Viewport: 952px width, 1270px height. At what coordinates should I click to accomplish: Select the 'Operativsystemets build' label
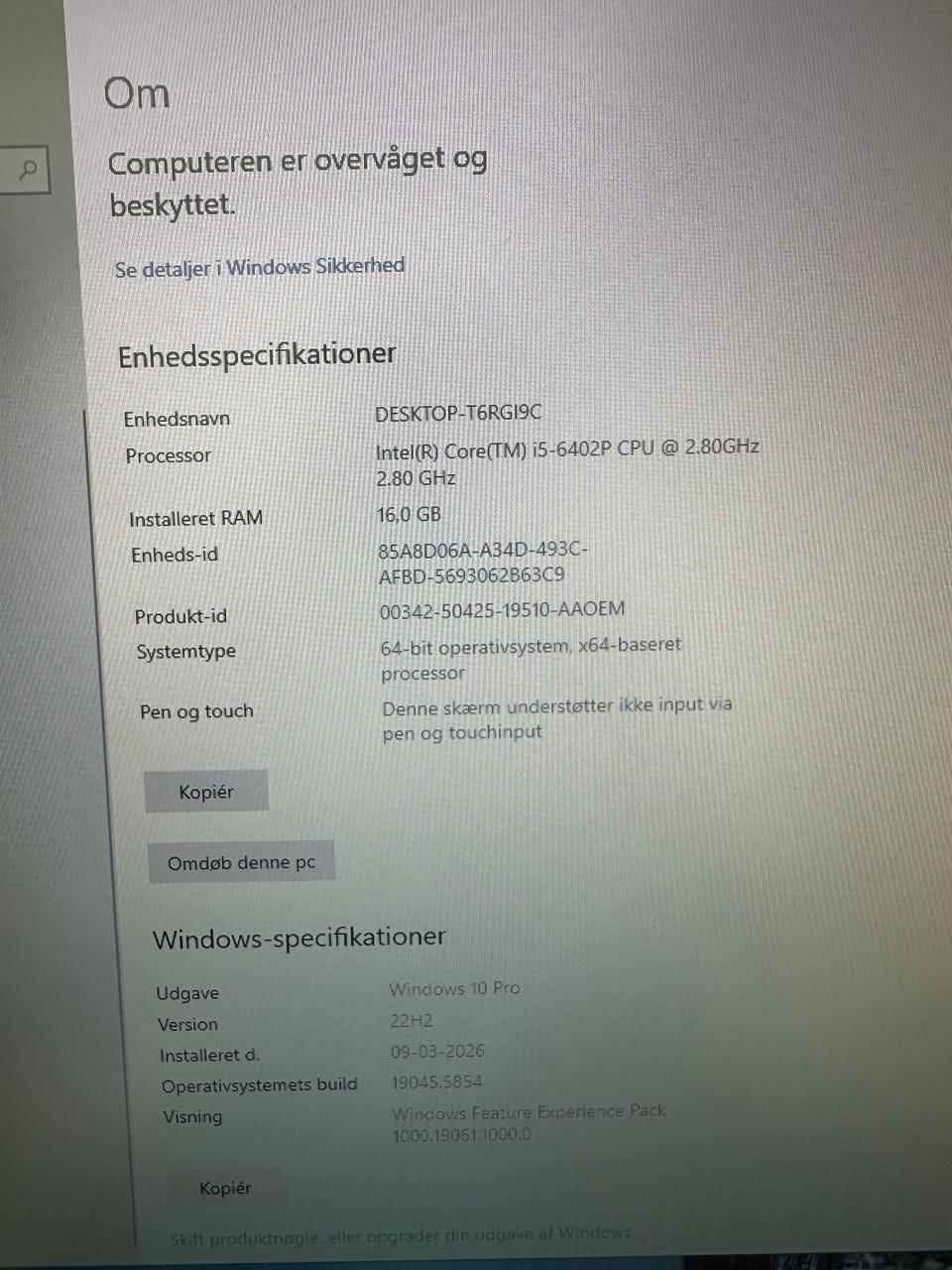(259, 1084)
